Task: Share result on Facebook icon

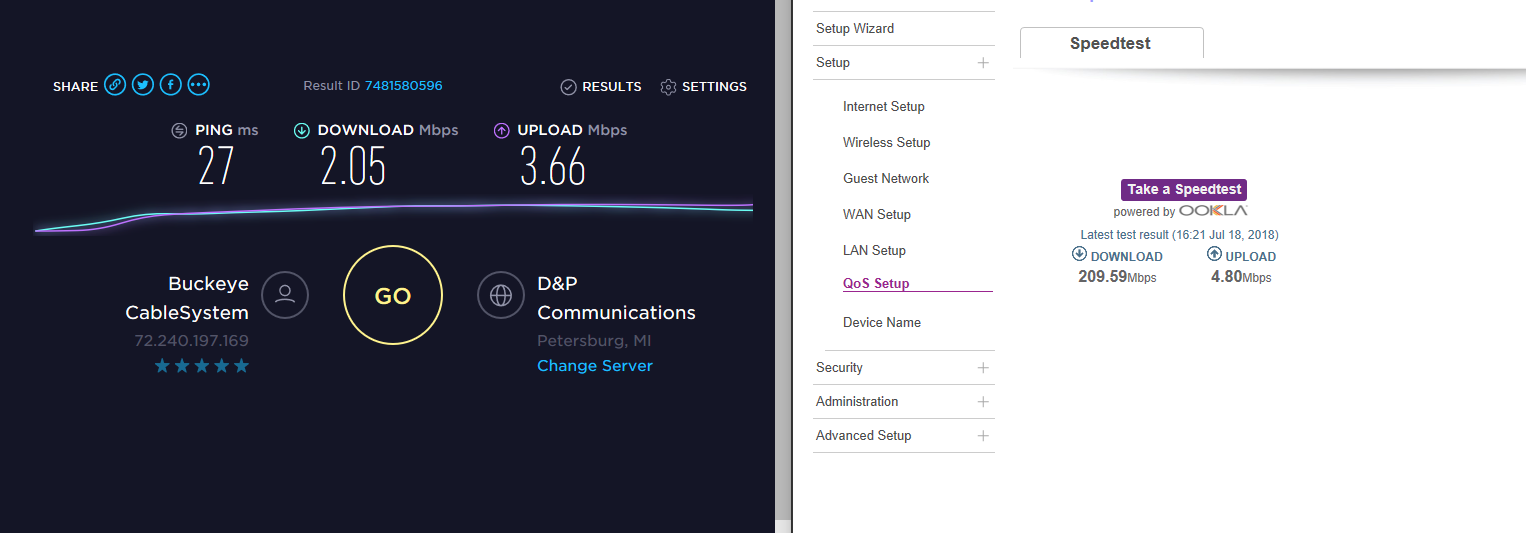Action: click(x=171, y=86)
